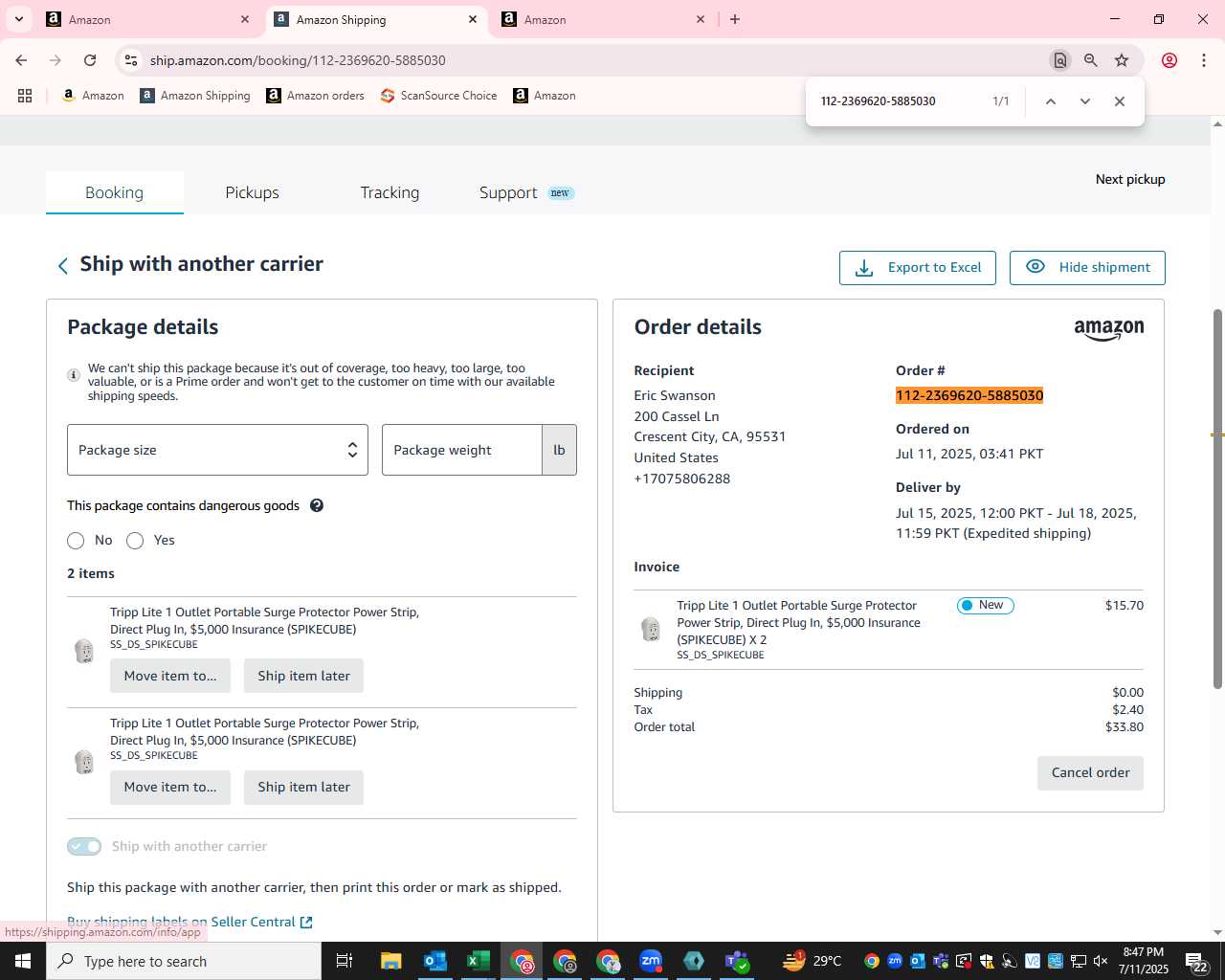Screen dimensions: 1225x980
Task: Switch to Tracking tab
Action: [x=390, y=192]
